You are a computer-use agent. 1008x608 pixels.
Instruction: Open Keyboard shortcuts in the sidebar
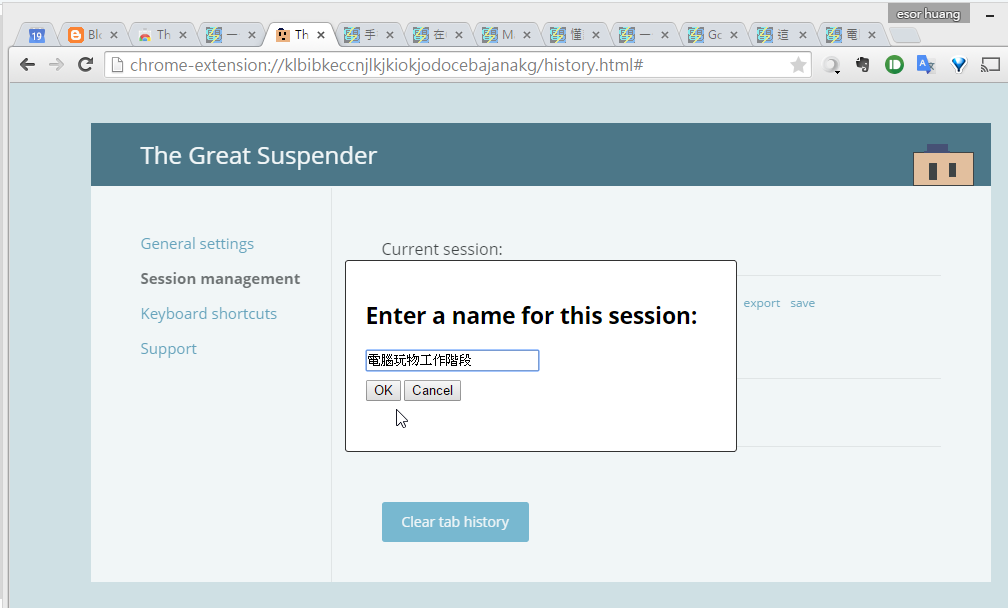coord(209,314)
